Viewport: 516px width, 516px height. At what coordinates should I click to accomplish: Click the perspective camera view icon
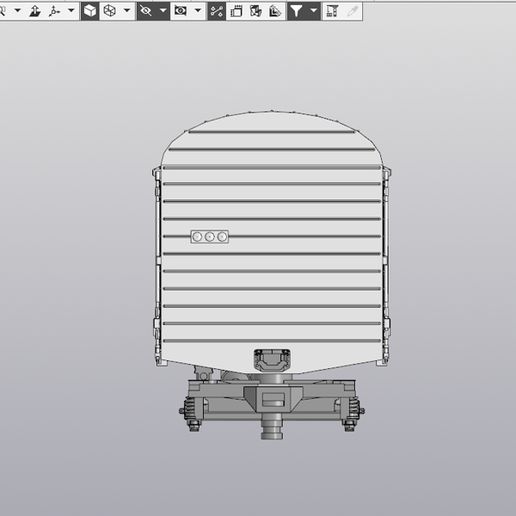[x=180, y=11]
